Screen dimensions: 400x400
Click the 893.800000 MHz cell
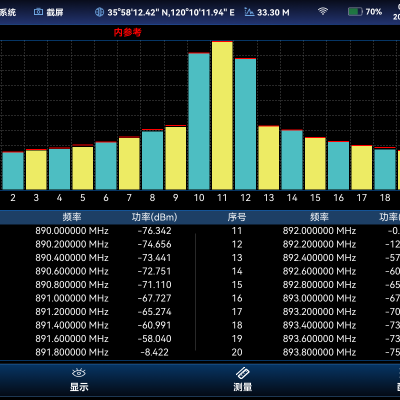pyautogui.click(x=319, y=352)
